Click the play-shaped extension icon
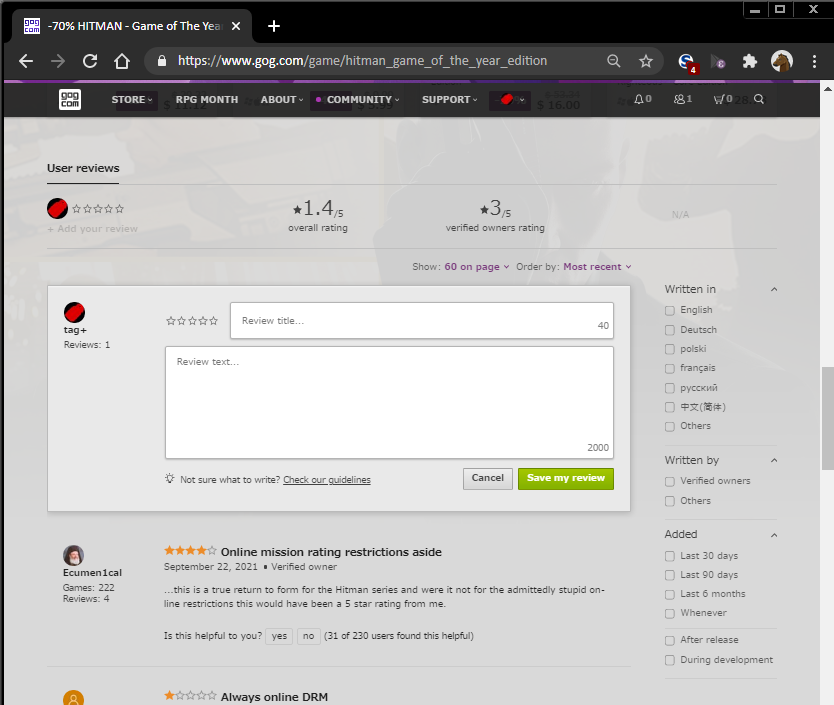Image resolution: width=834 pixels, height=705 pixels. point(718,62)
